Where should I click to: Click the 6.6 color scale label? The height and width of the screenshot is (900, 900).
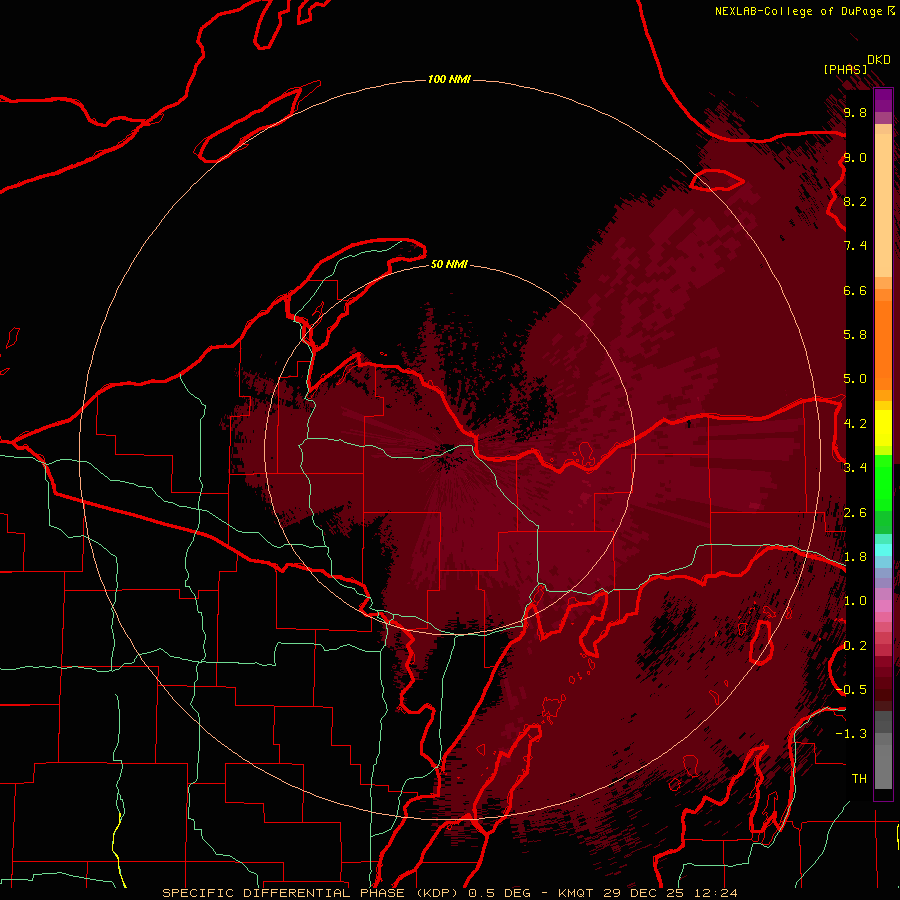(855, 290)
